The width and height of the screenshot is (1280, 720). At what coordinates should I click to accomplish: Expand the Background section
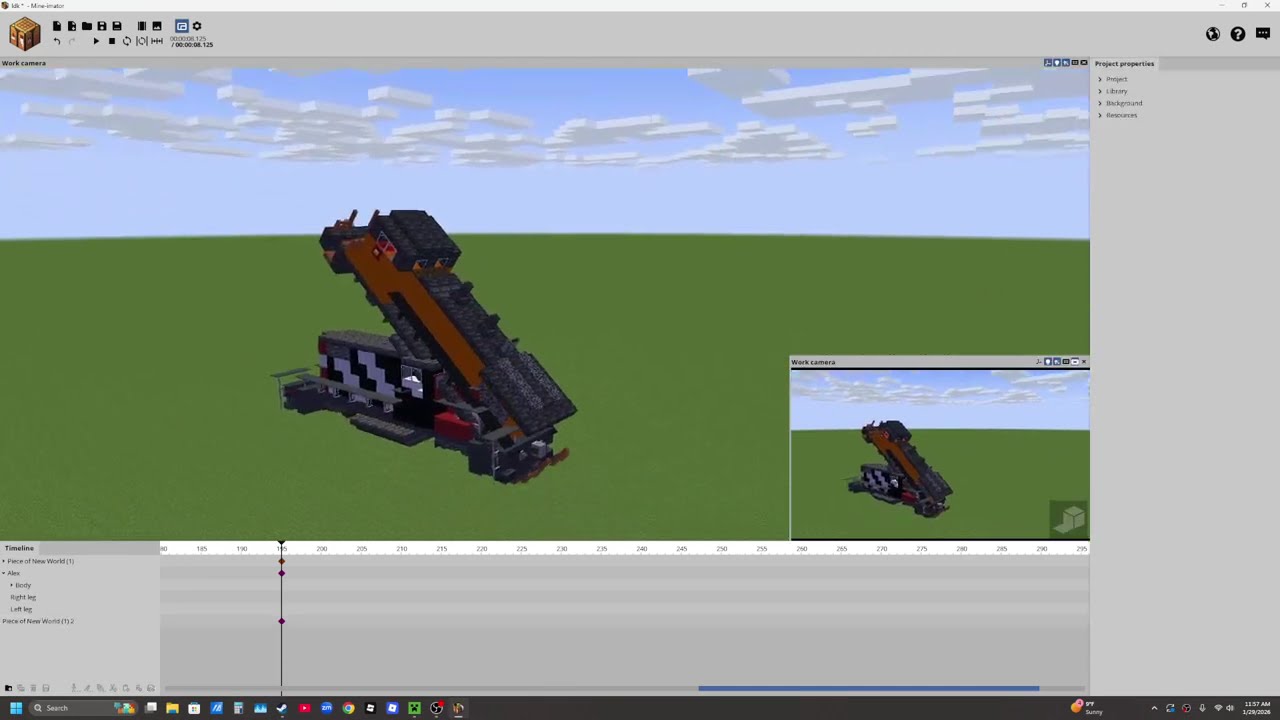[1100, 103]
